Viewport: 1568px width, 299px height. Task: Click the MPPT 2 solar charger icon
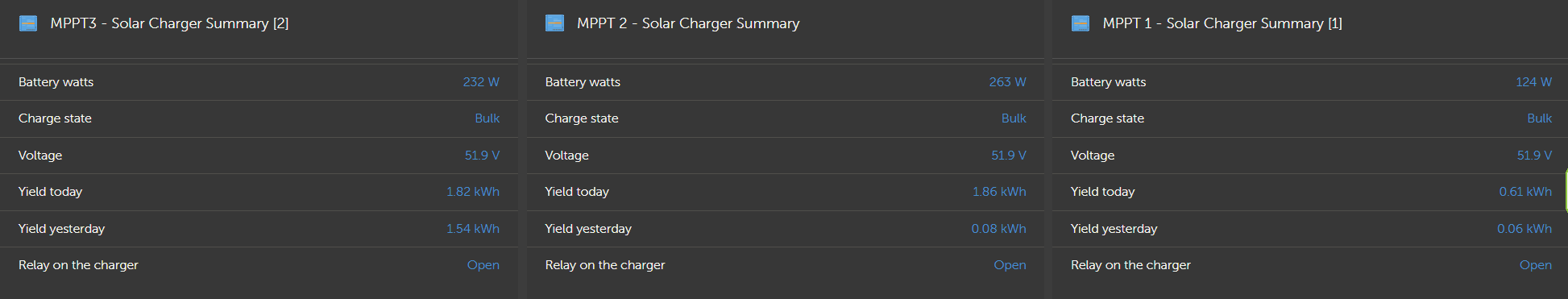click(554, 23)
